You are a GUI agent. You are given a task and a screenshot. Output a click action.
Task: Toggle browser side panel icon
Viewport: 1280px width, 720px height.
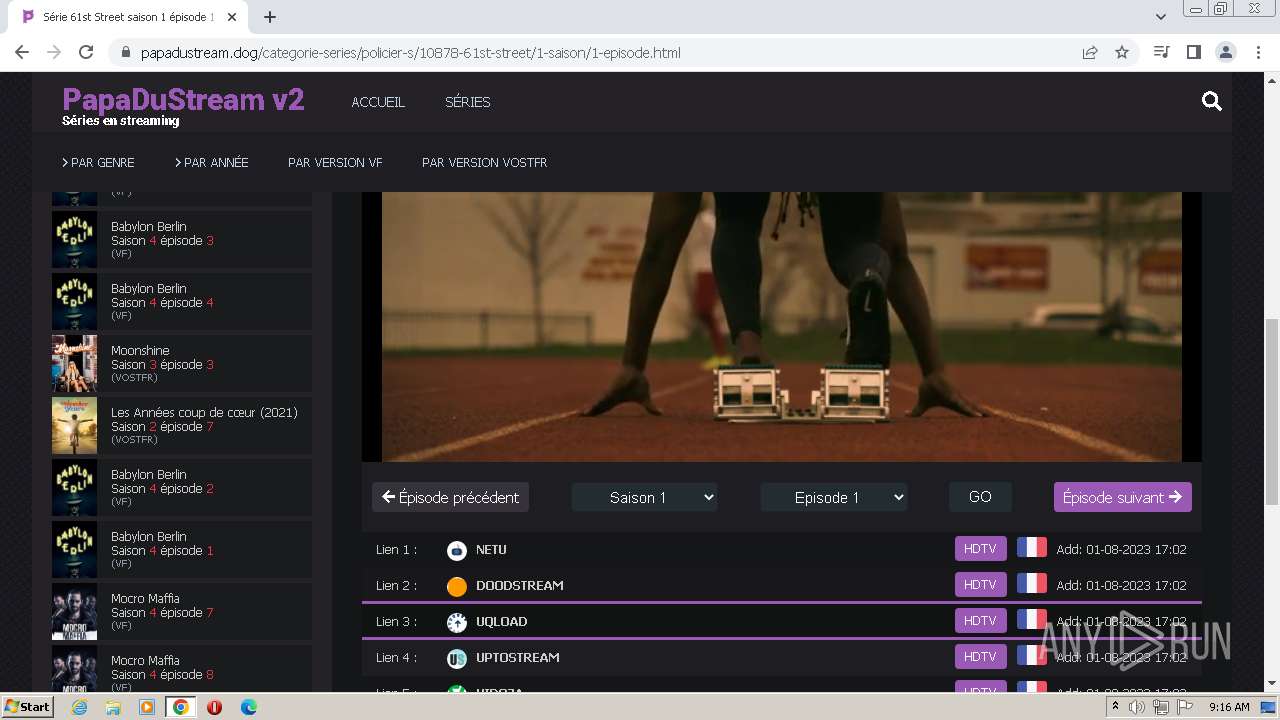click(1193, 52)
